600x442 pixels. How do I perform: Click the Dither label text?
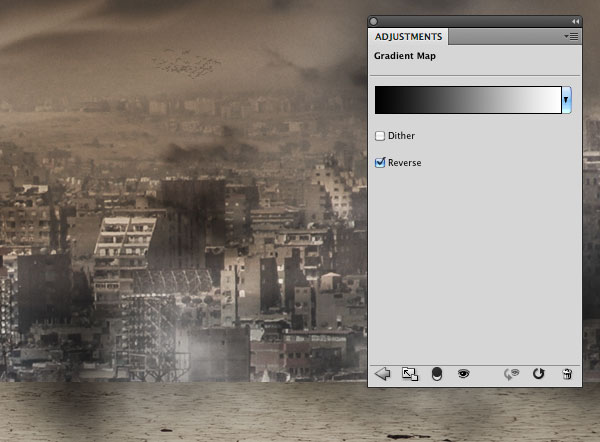coord(401,136)
